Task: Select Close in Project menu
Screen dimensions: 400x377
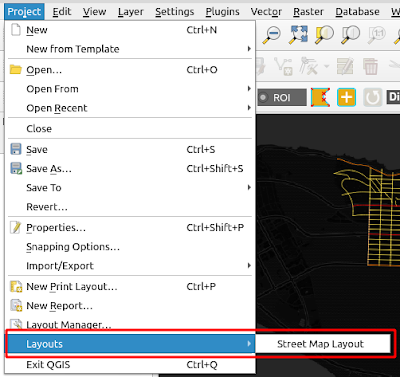Action: click(x=130, y=129)
